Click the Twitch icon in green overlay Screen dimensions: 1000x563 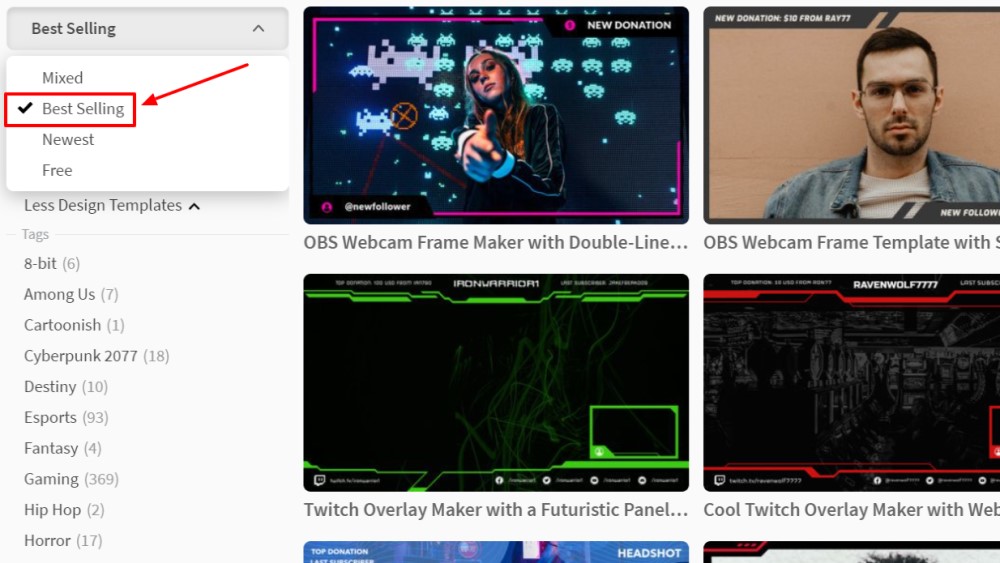click(320, 481)
